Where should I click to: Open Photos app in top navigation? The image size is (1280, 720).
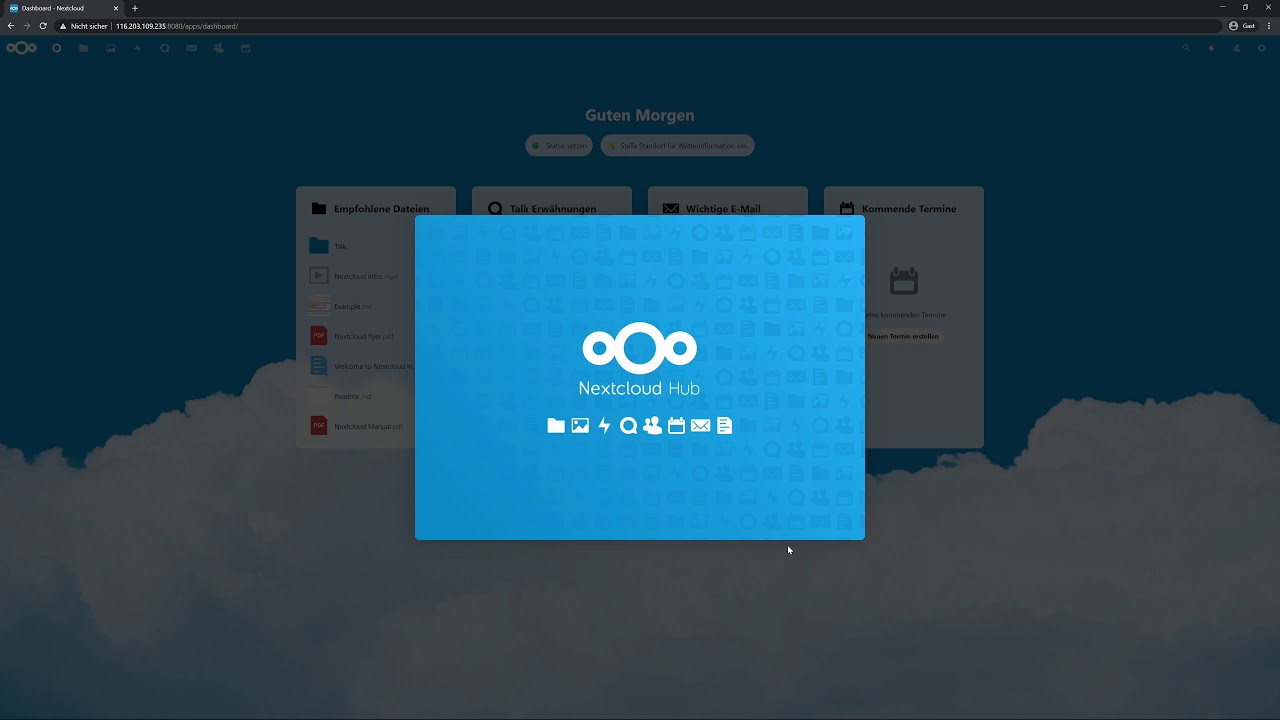pos(110,48)
